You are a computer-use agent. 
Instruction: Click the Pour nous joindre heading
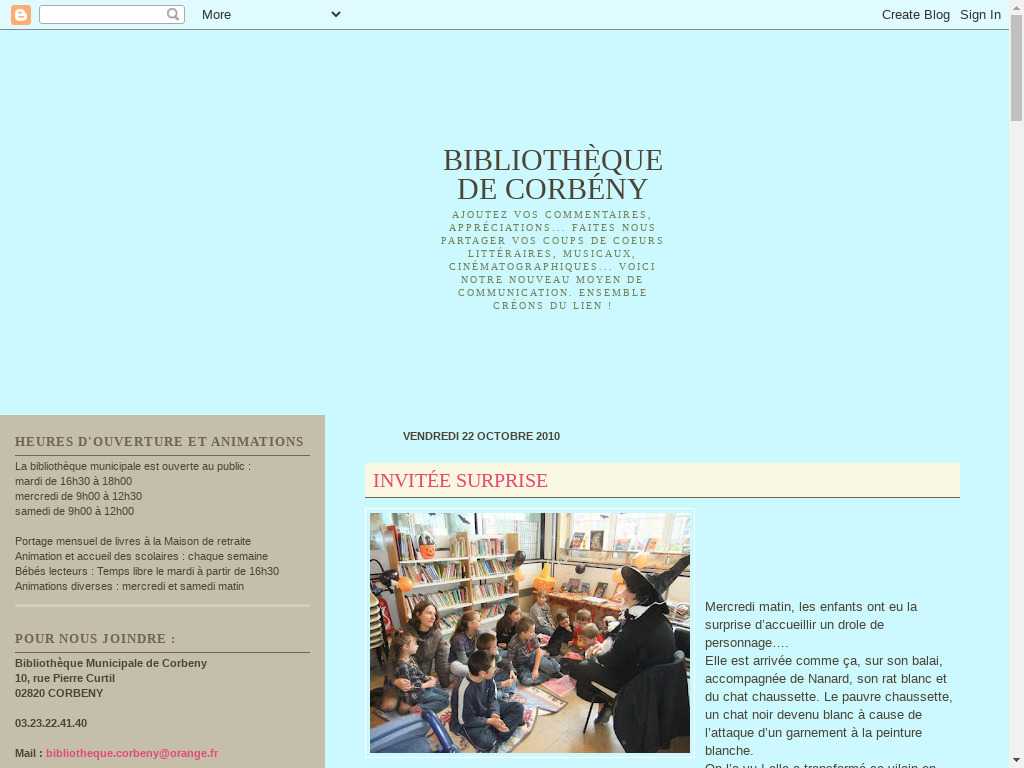click(x=95, y=639)
